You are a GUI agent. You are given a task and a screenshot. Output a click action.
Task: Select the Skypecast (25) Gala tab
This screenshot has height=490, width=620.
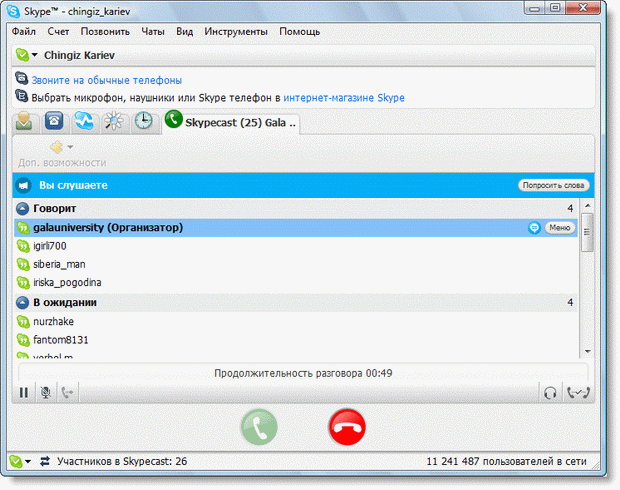pos(231,123)
